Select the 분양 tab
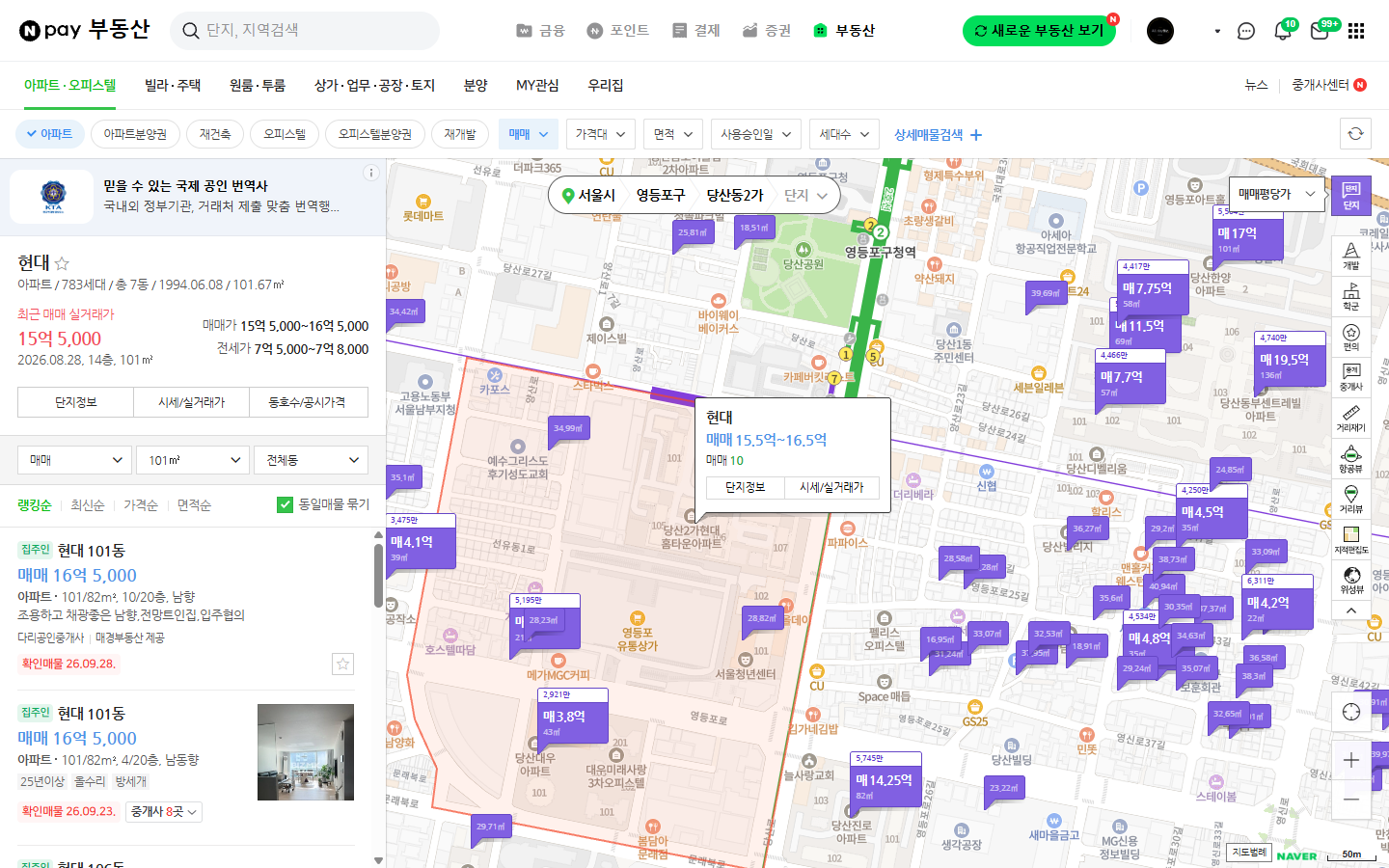Image resolution: width=1389 pixels, height=868 pixels. pyautogui.click(x=476, y=85)
